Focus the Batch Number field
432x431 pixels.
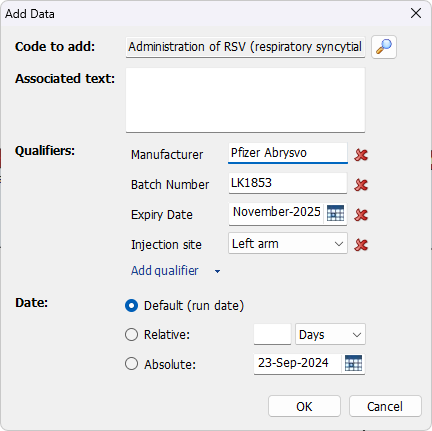[x=288, y=183]
